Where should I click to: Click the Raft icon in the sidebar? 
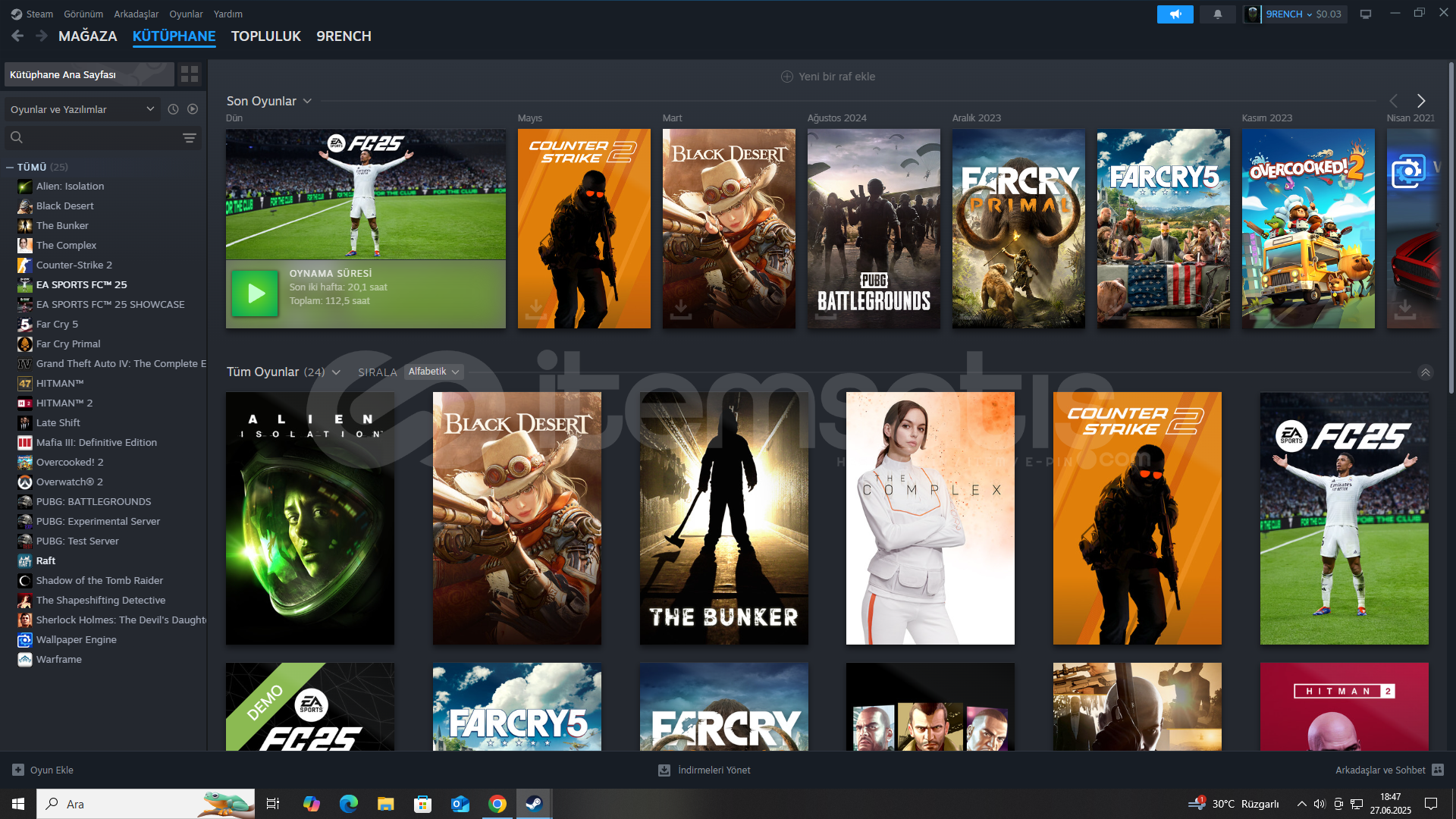[x=25, y=561]
